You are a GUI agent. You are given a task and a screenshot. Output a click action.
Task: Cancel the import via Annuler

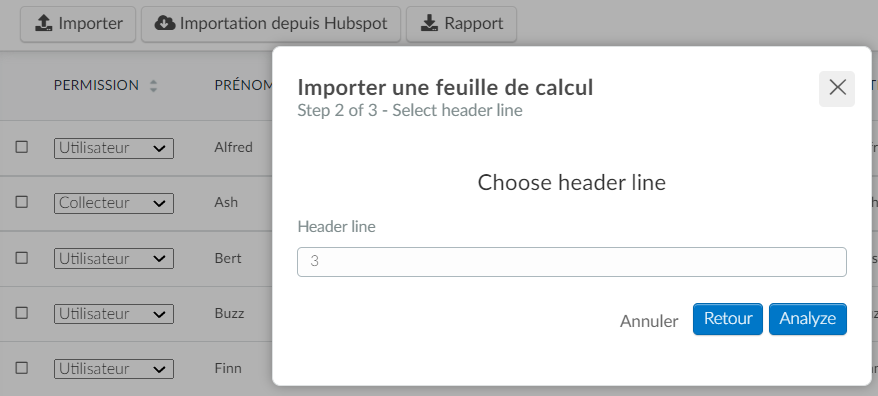pos(648,321)
